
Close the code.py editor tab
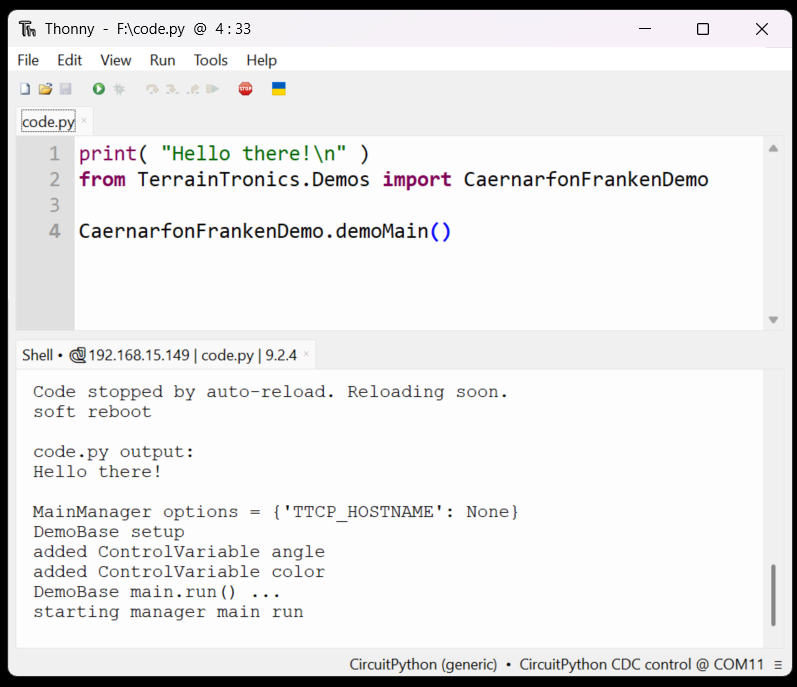[x=84, y=121]
